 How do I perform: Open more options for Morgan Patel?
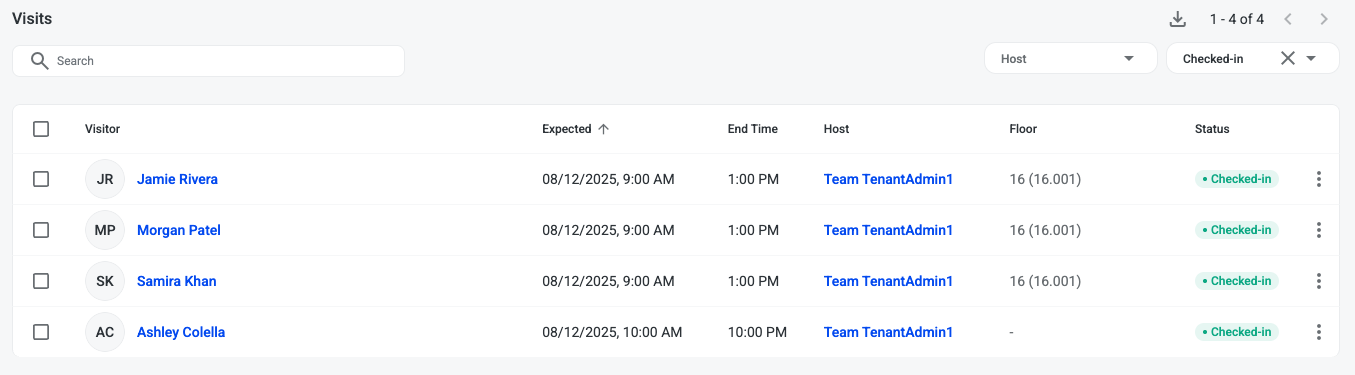pos(1319,230)
